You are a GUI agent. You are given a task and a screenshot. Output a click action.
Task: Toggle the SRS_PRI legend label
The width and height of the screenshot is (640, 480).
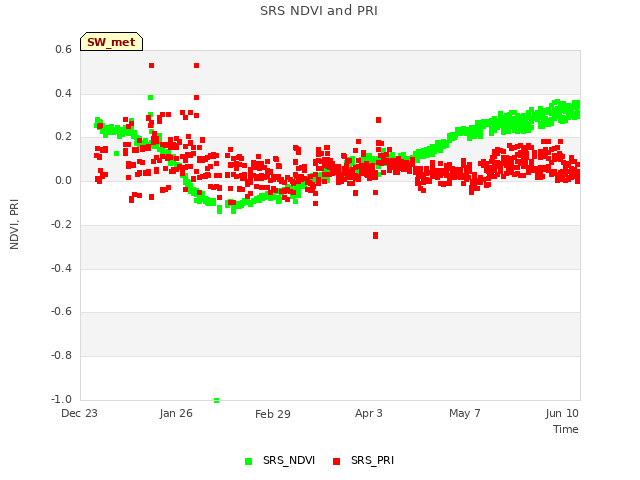click(372, 460)
